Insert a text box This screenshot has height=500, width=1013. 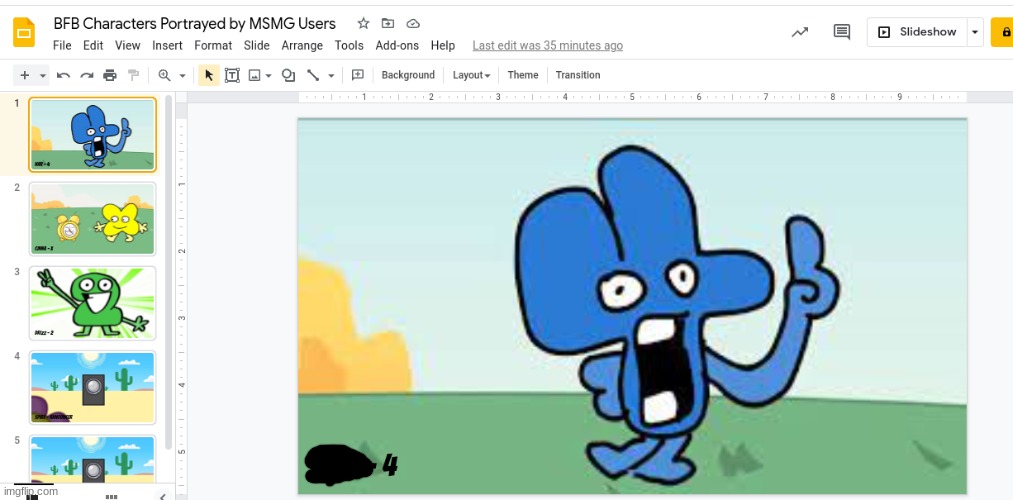point(232,76)
